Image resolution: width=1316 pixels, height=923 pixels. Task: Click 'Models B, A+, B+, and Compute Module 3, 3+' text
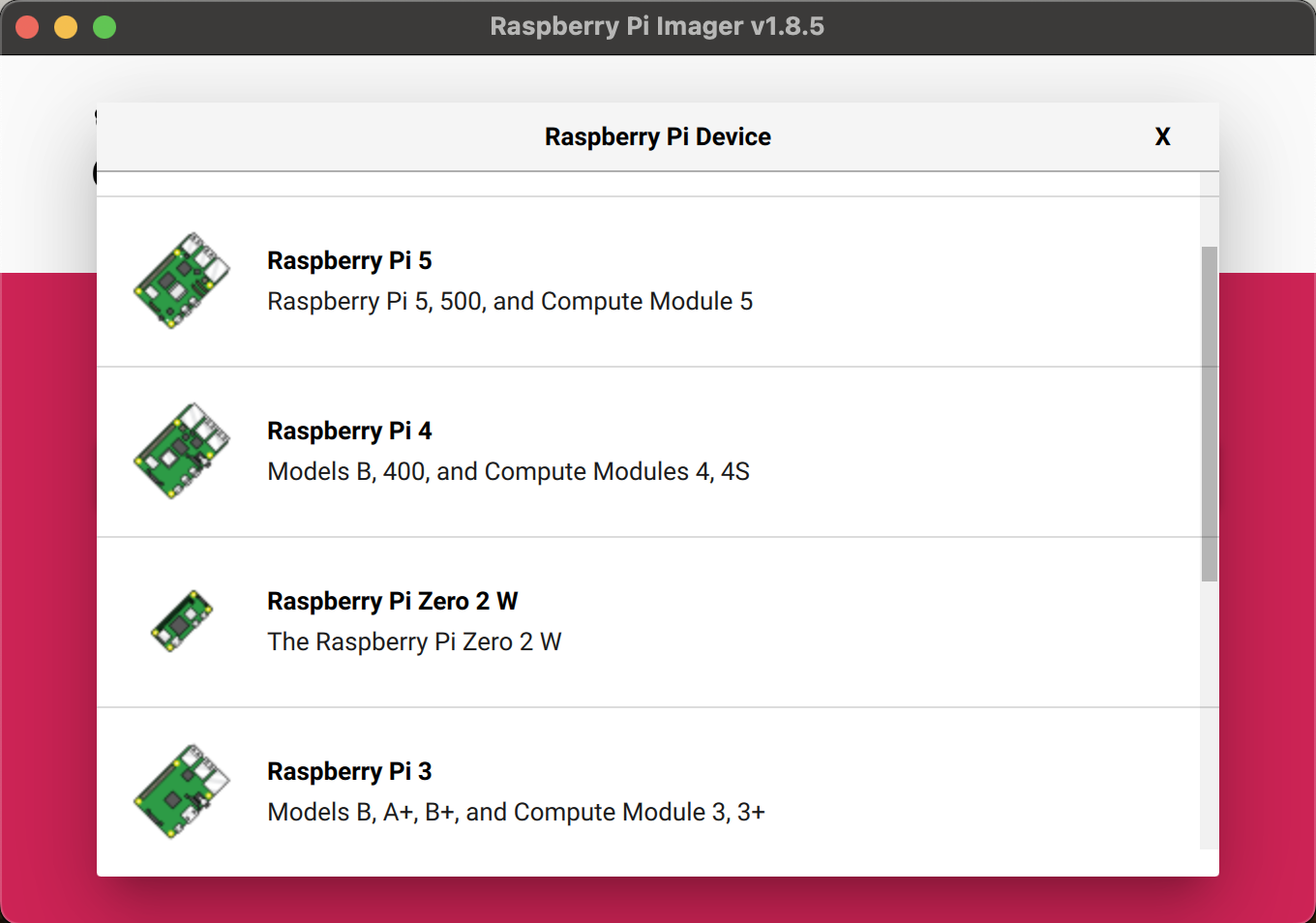516,812
